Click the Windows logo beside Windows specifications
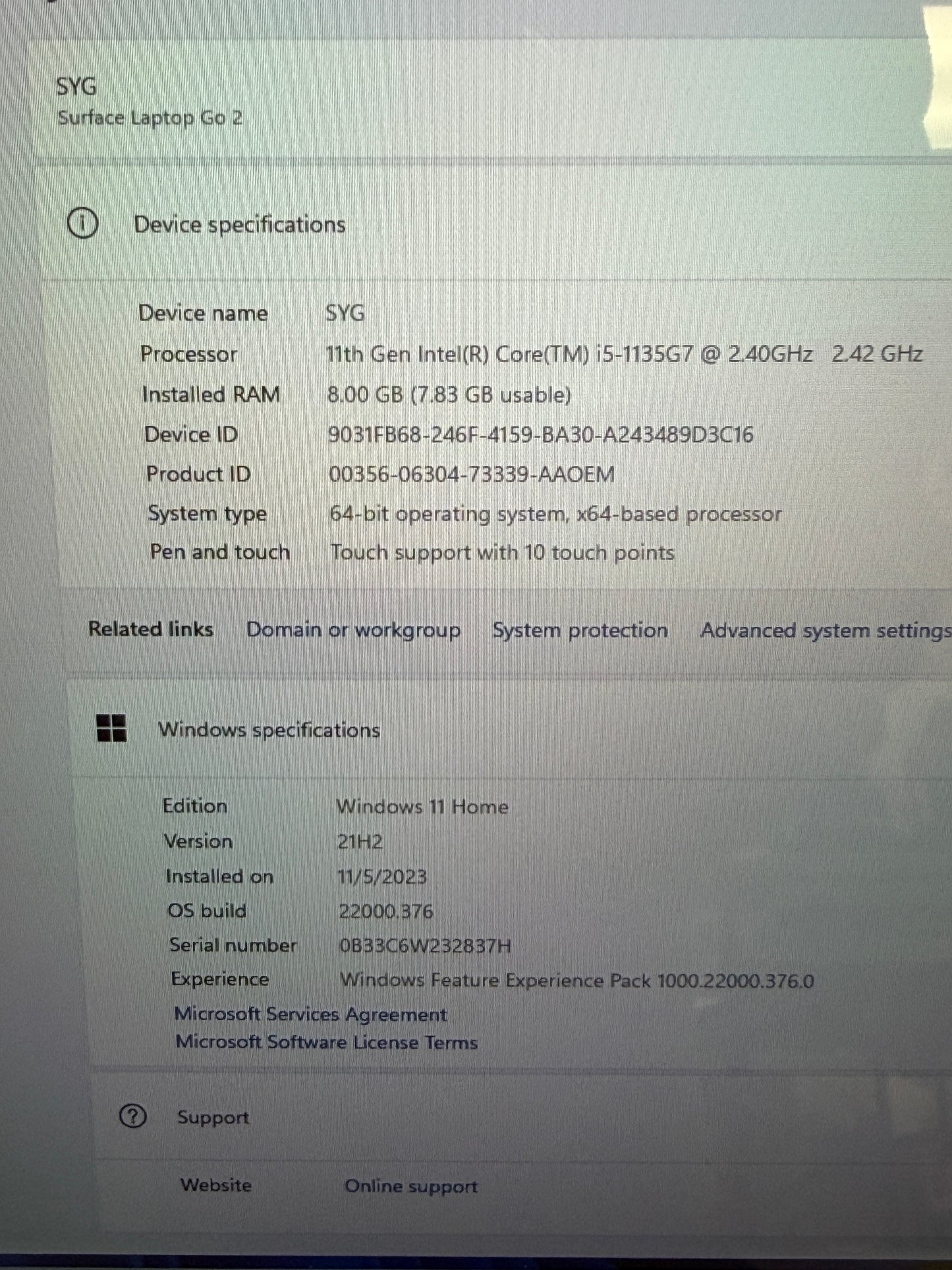The image size is (952, 1270). (x=111, y=728)
